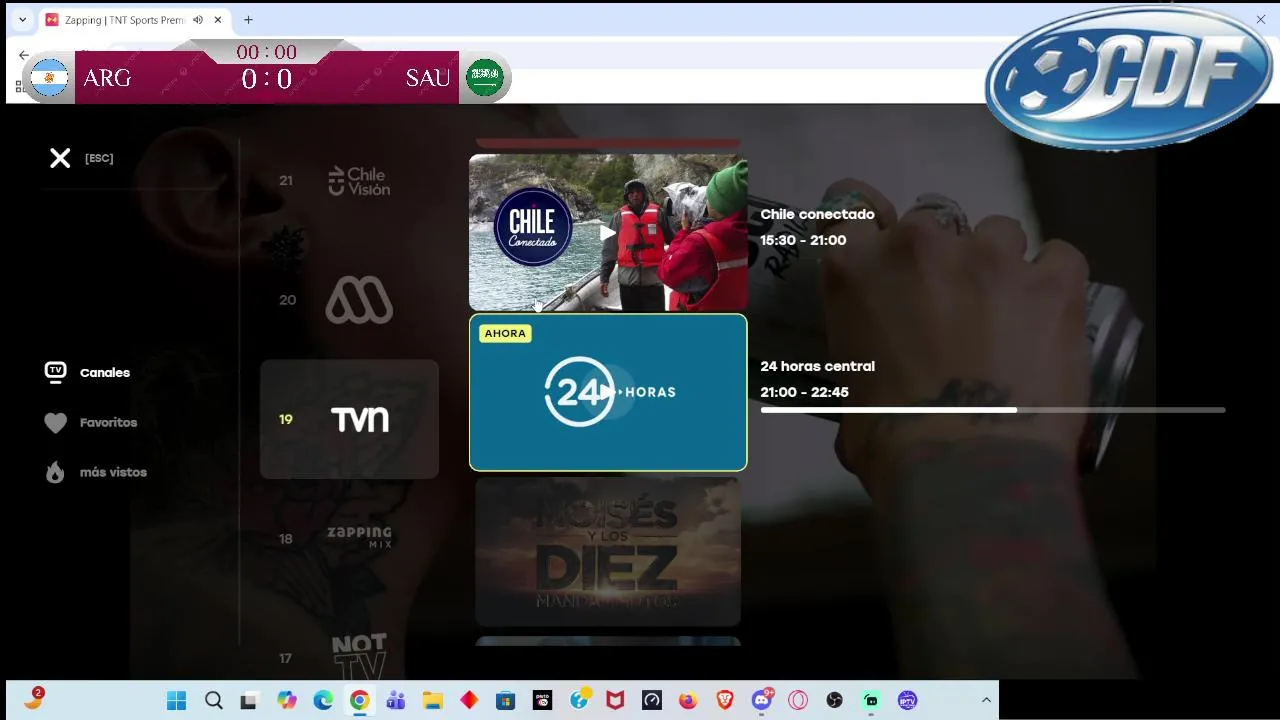
Task: Click the AHORA badge
Action: 505,333
